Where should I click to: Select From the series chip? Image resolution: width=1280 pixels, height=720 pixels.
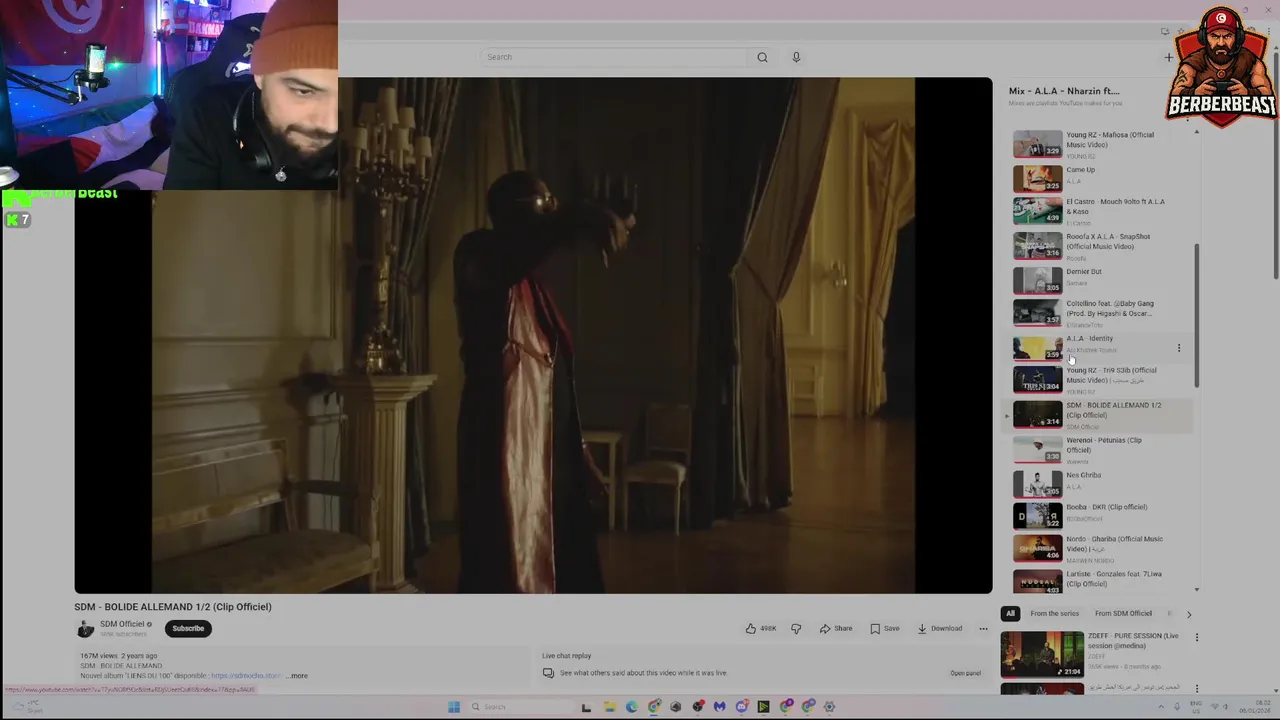[x=1054, y=613]
